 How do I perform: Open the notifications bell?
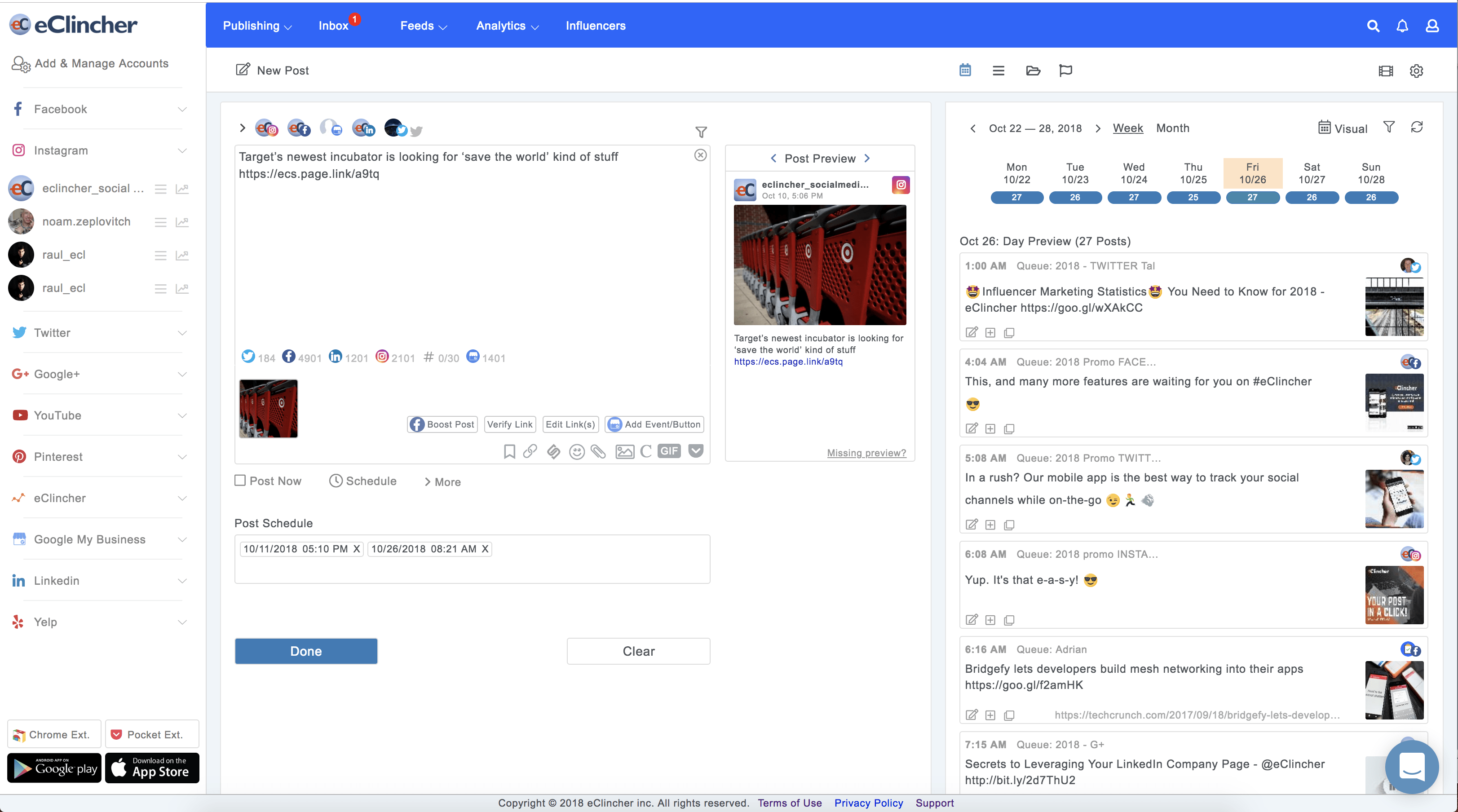coord(1402,26)
